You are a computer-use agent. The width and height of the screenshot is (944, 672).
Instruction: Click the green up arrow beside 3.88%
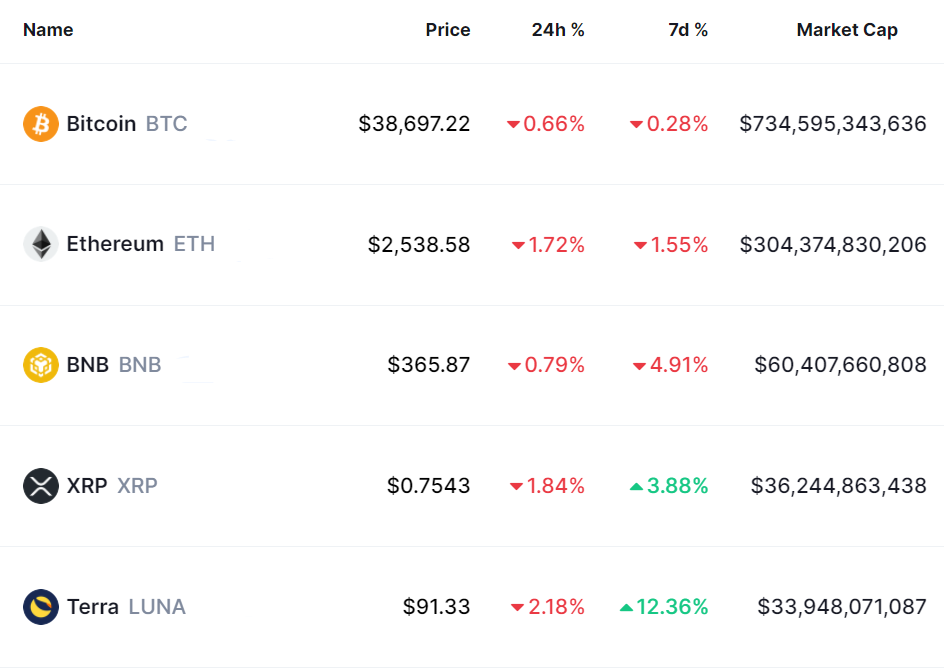tap(636, 486)
